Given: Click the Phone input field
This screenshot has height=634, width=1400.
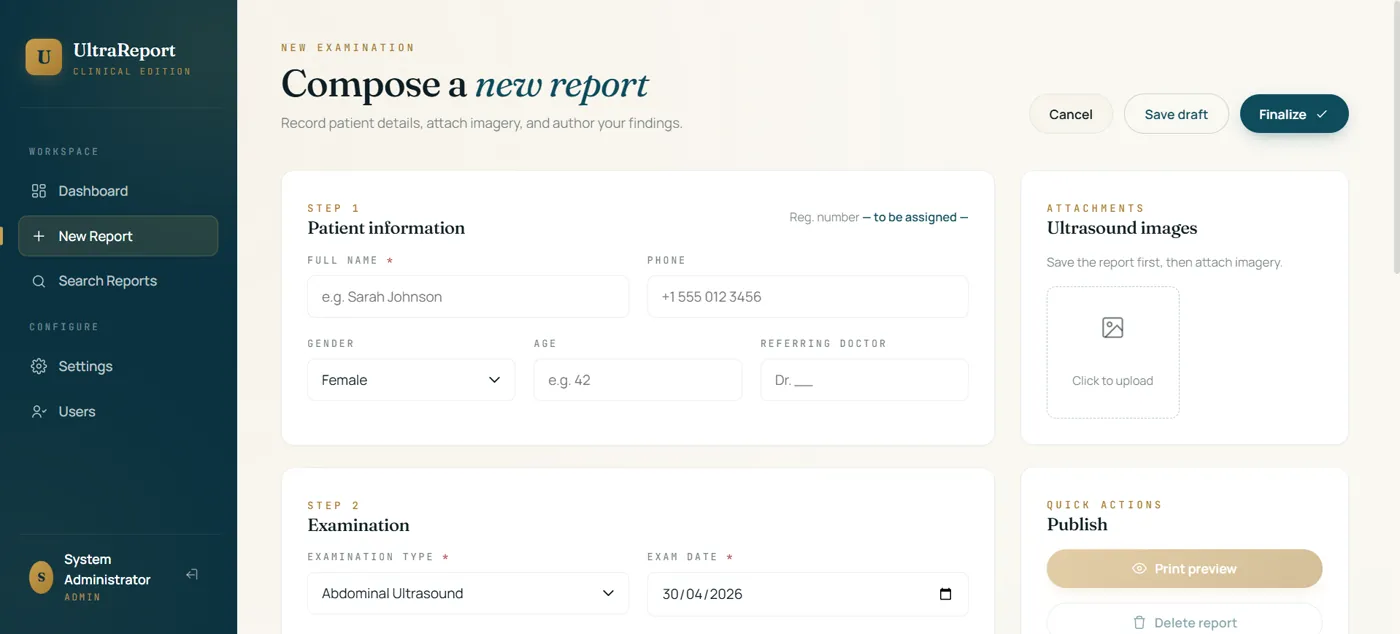Looking at the screenshot, I should point(808,297).
